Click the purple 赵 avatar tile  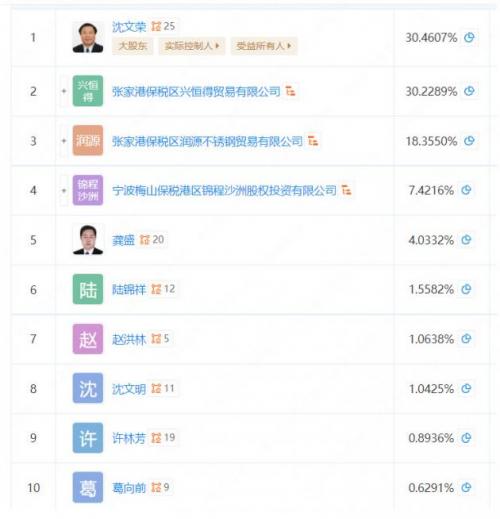tap(88, 339)
